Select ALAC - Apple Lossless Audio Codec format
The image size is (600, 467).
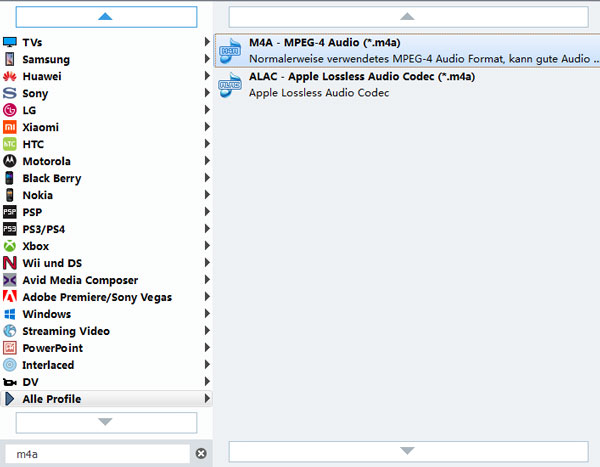click(407, 85)
